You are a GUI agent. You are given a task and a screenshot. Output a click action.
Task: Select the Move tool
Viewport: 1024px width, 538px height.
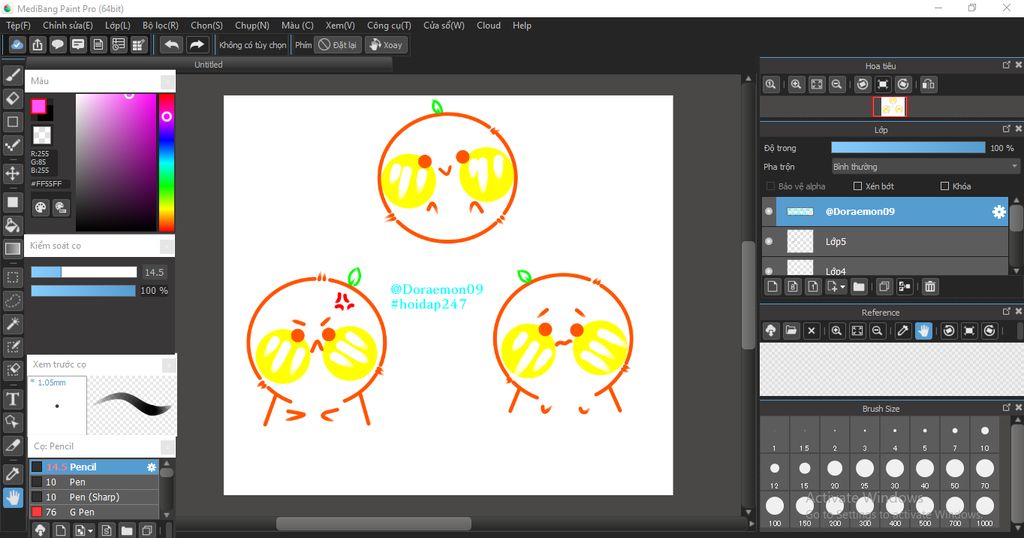click(12, 173)
